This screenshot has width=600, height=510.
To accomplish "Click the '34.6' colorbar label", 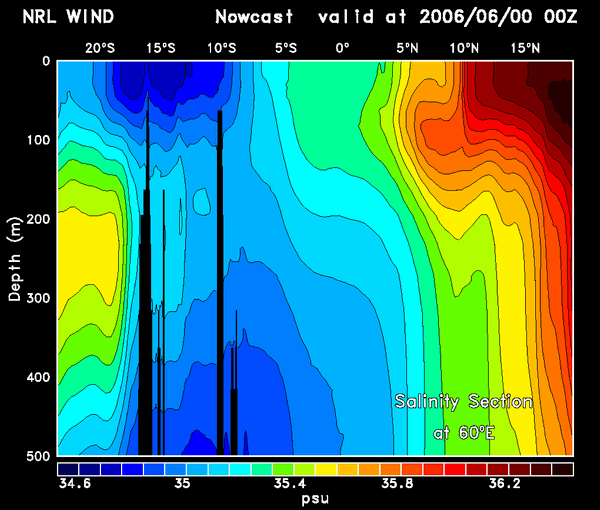I will click(x=75, y=484).
